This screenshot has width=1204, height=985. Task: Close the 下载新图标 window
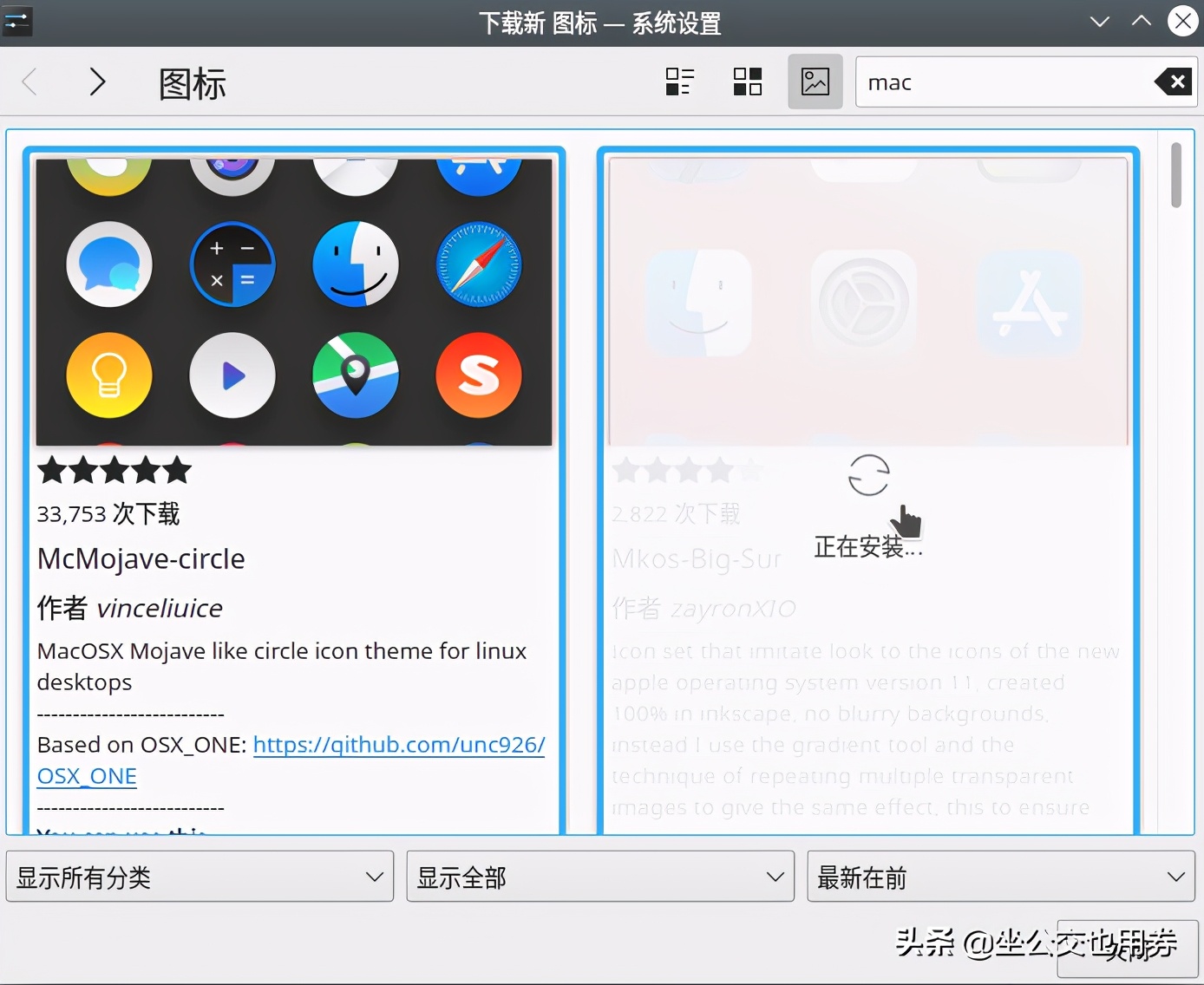tap(1183, 21)
